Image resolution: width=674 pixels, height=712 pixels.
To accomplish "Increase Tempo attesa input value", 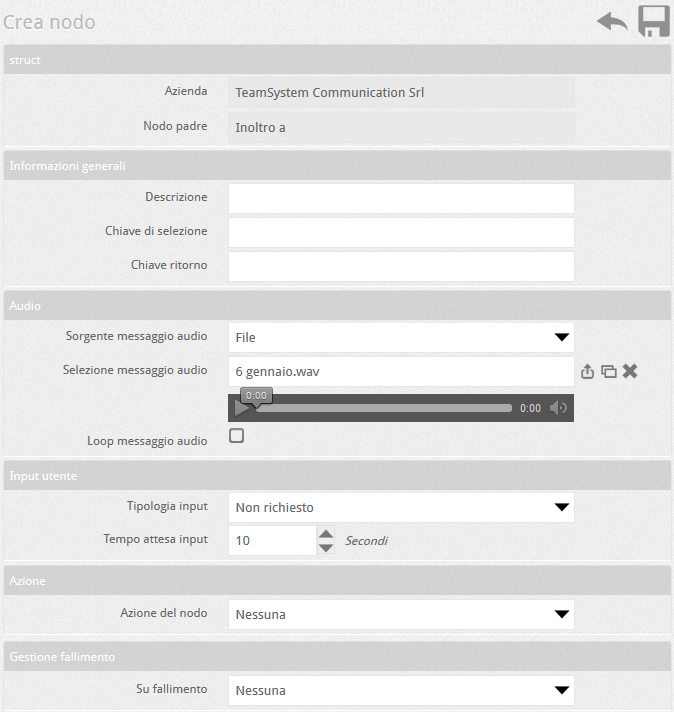I will tap(326, 534).
